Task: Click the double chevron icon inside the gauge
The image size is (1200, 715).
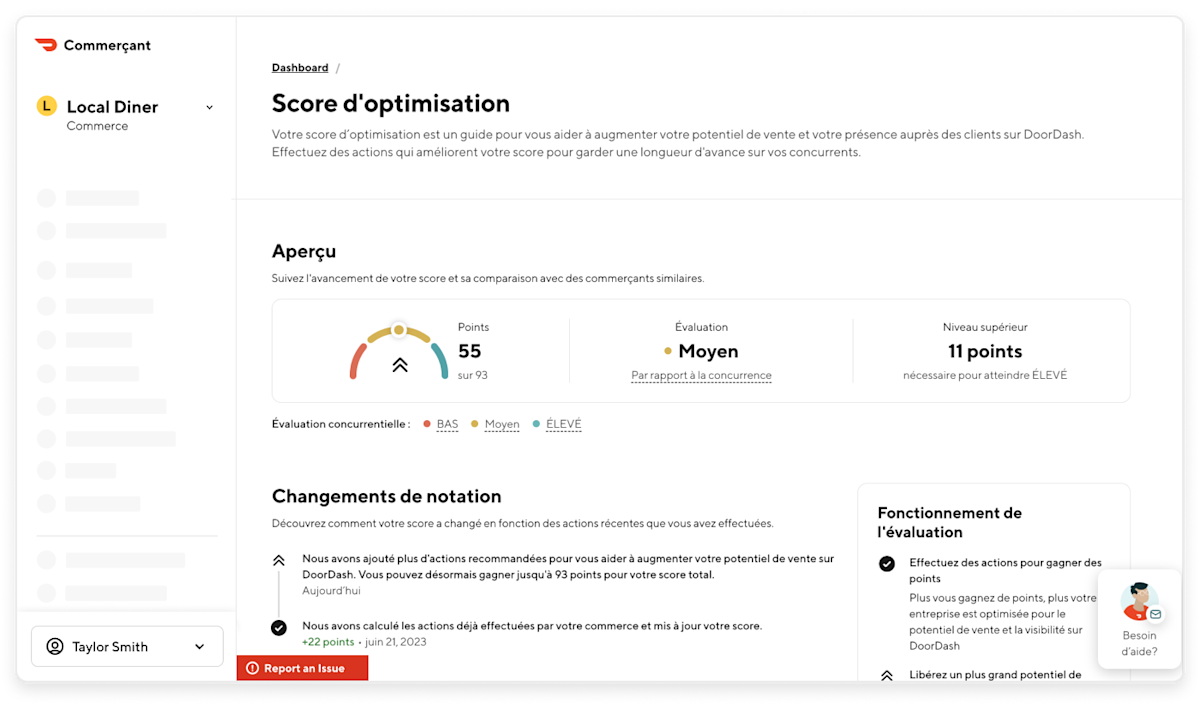Action: click(x=399, y=365)
